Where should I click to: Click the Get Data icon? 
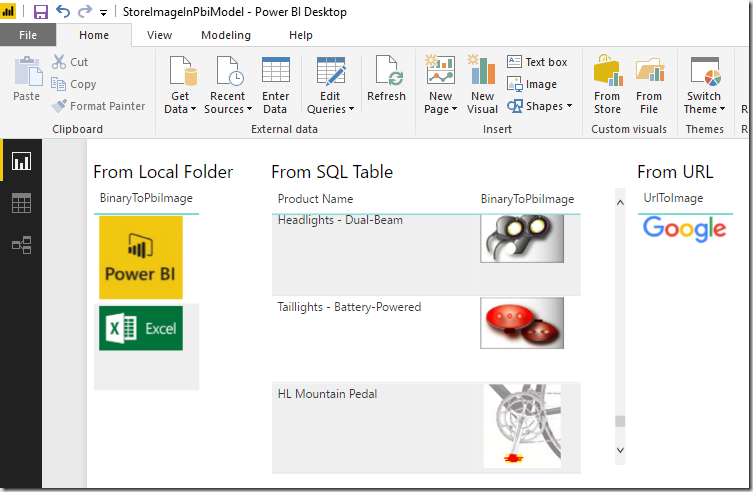coord(183,71)
